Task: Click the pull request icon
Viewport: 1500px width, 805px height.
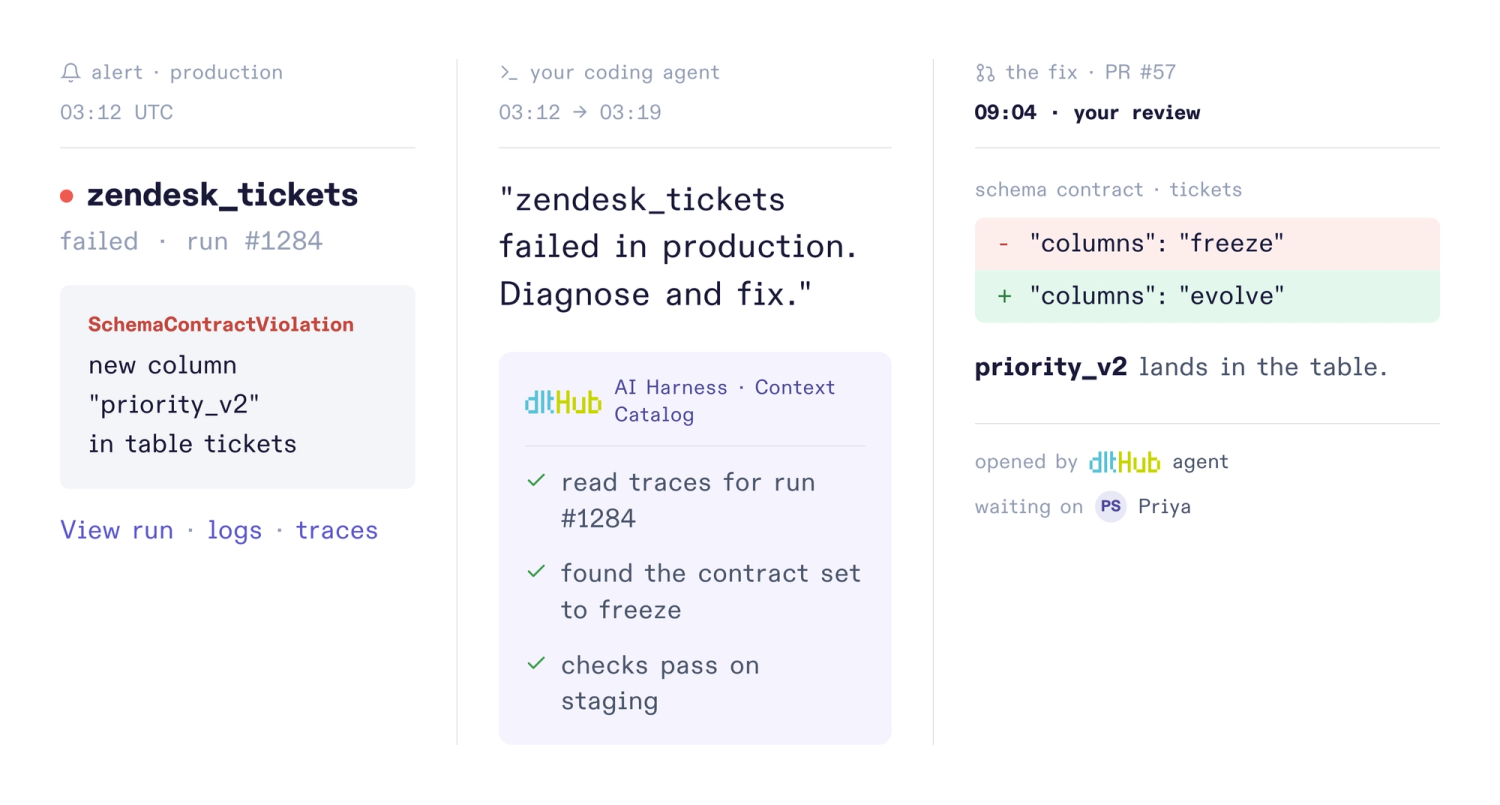Action: pyautogui.click(x=985, y=73)
